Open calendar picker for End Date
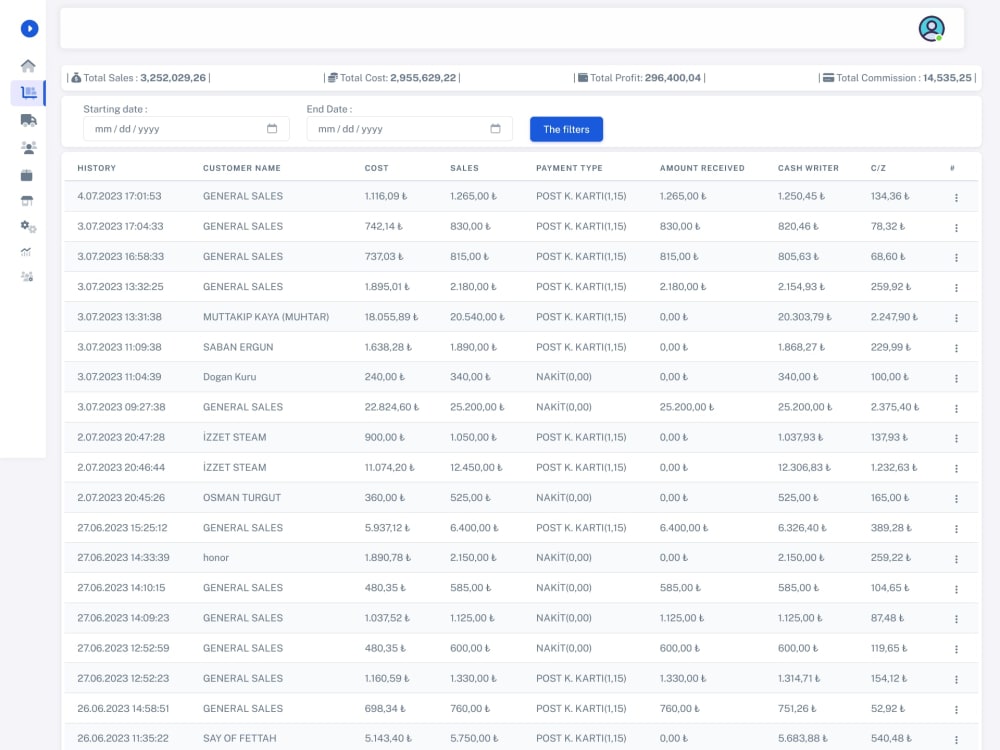 click(x=495, y=128)
